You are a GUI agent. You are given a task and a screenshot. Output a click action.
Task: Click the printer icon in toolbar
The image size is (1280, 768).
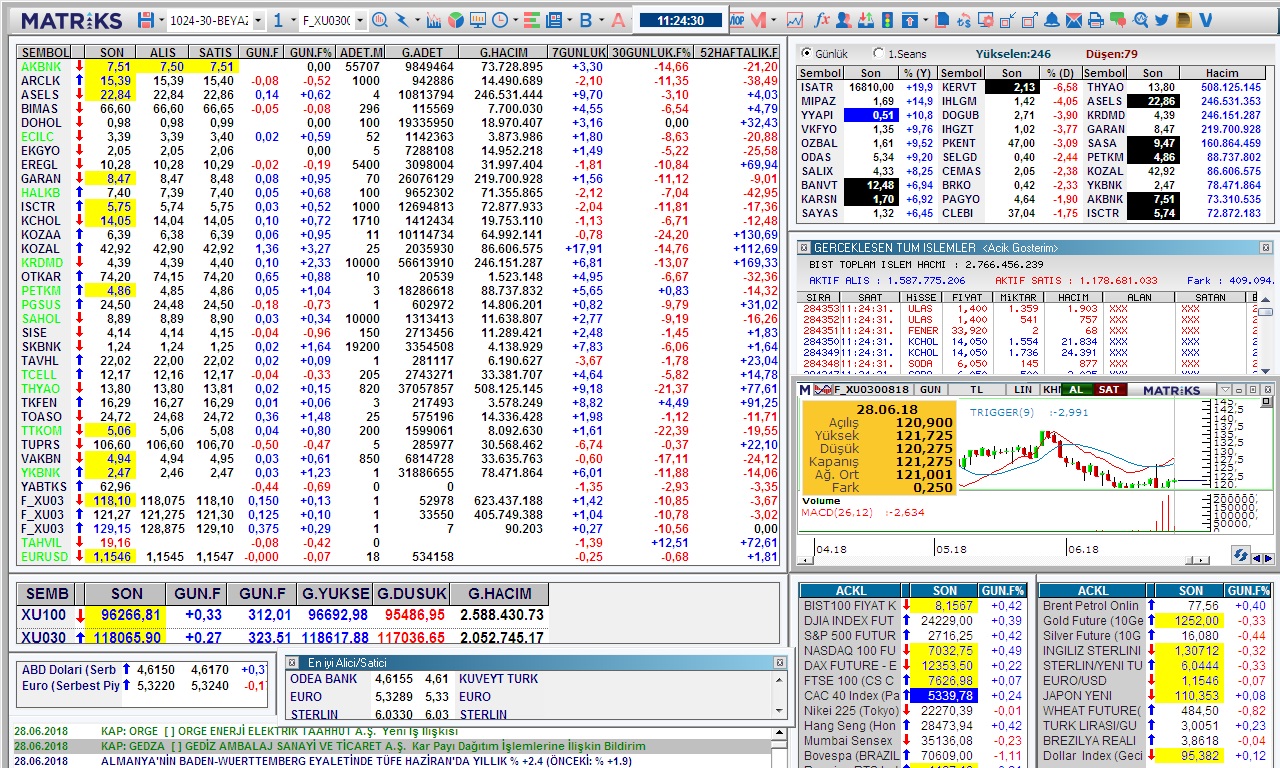tap(1096, 20)
